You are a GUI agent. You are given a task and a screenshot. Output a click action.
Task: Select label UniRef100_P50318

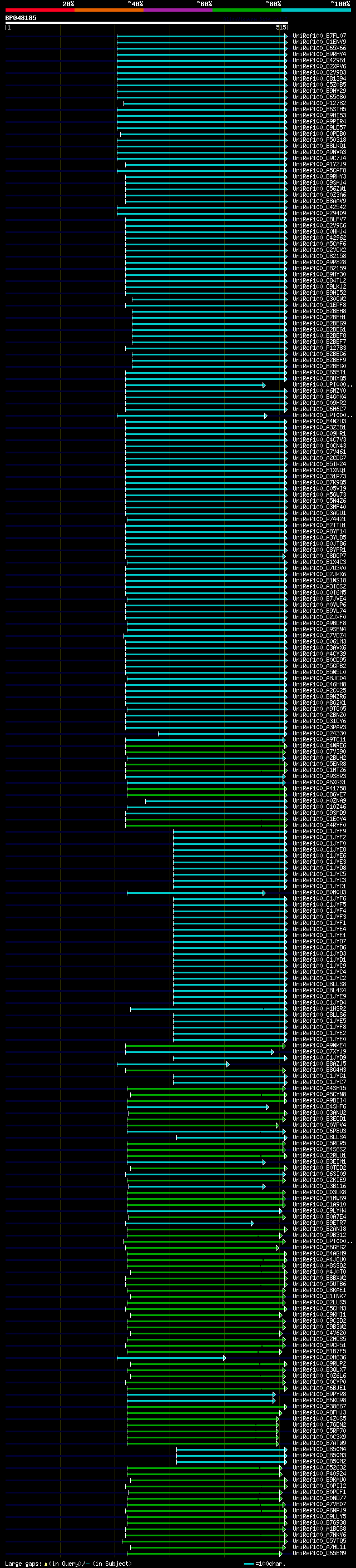click(x=319, y=140)
